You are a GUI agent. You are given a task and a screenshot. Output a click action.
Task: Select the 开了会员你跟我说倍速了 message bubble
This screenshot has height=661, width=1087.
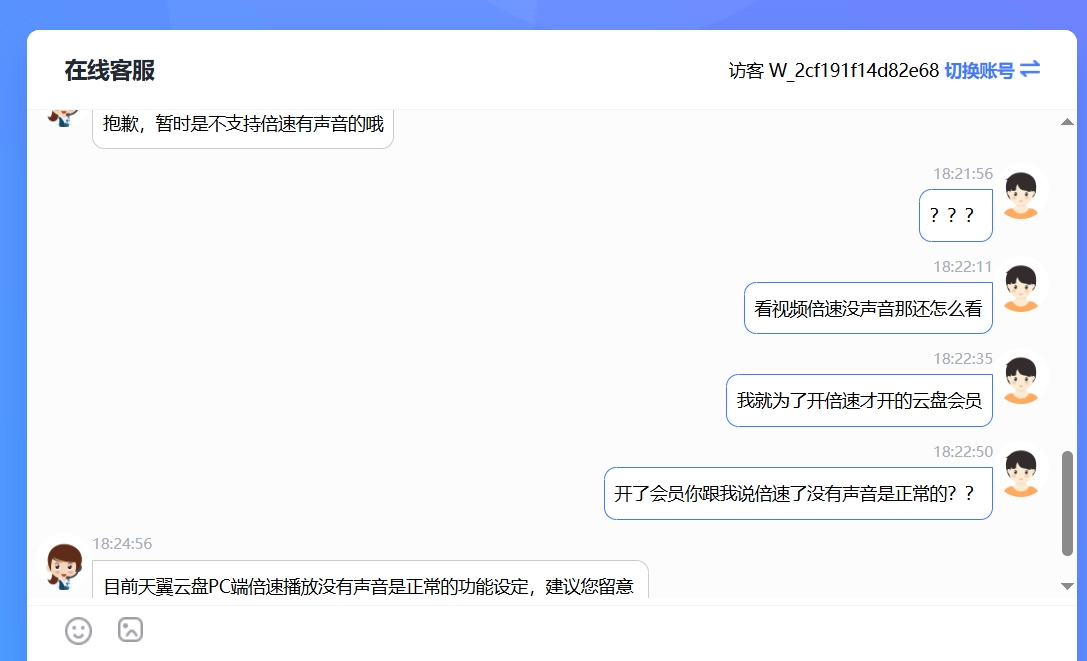point(797,494)
